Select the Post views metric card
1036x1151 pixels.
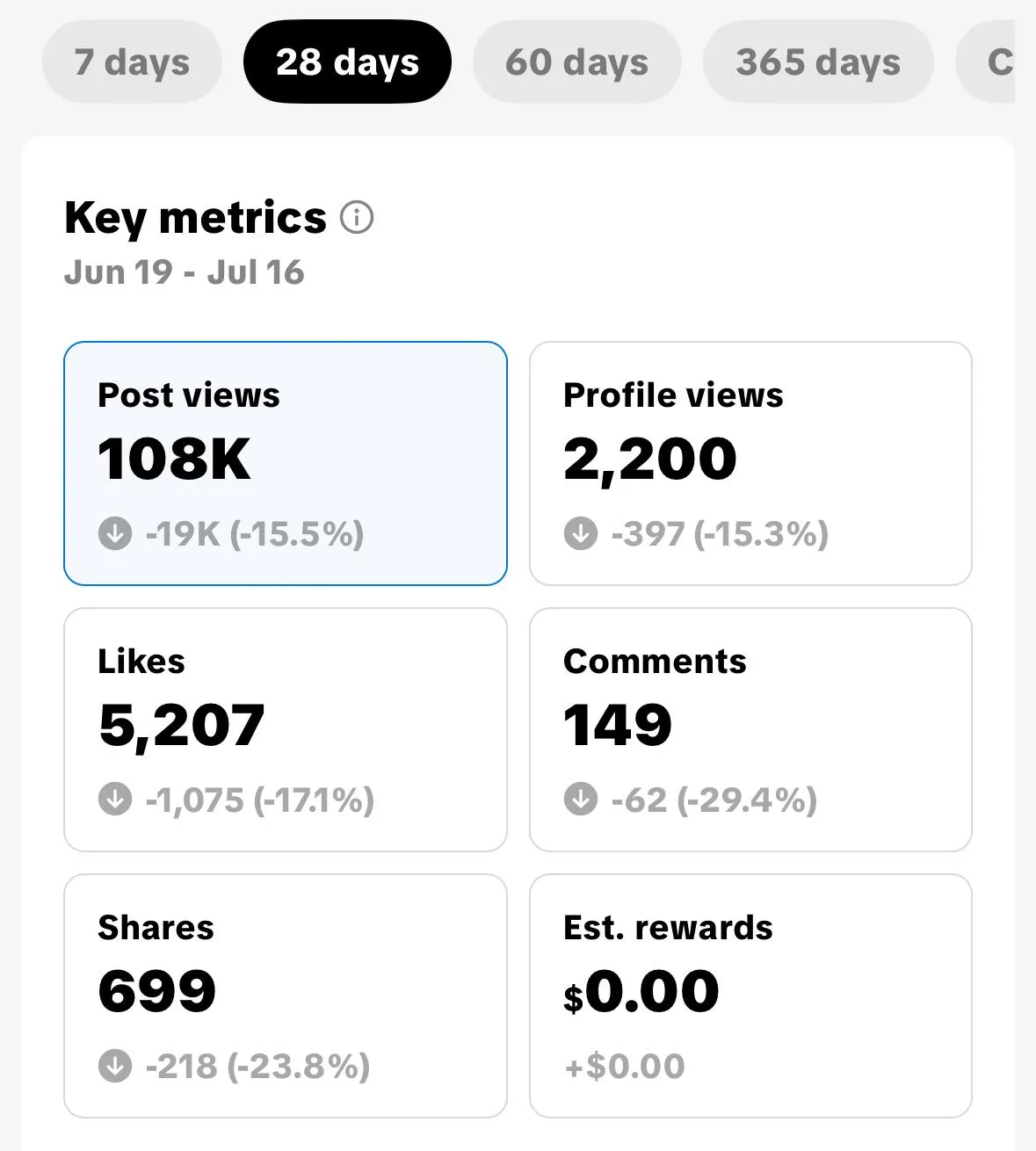(286, 463)
